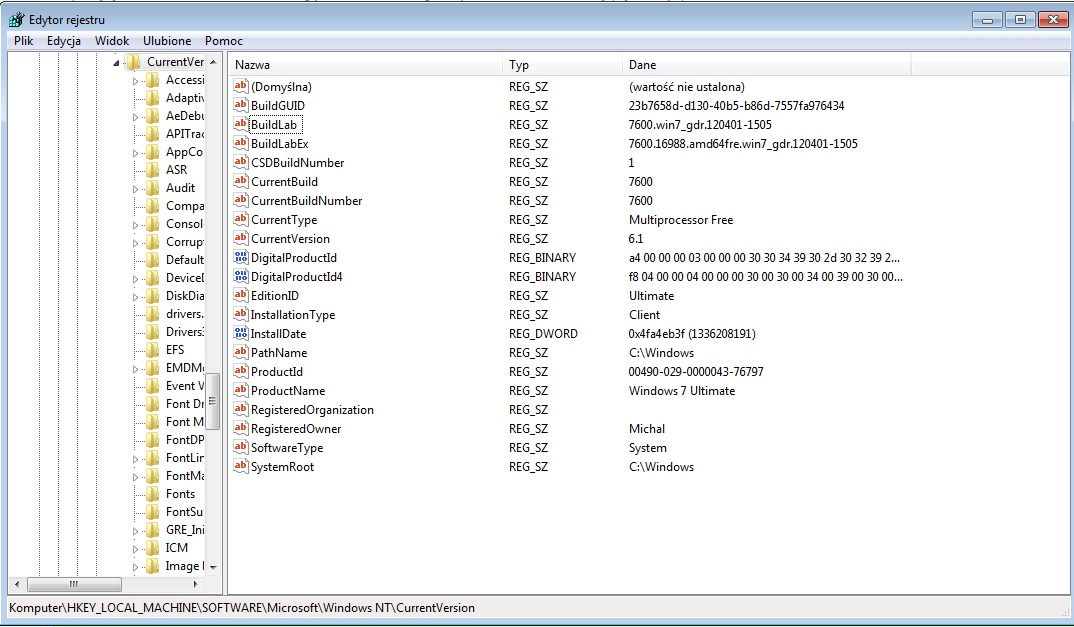Click the SoftwareType string value icon

[240, 447]
